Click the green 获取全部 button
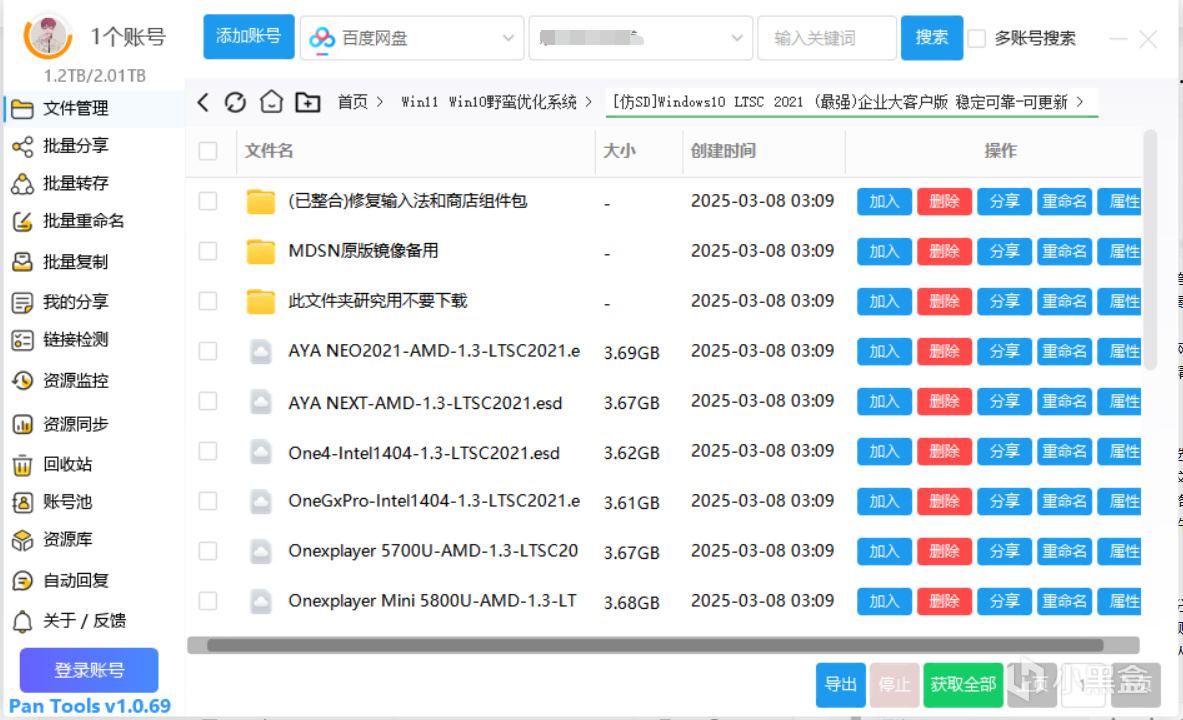Viewport: 1183px width, 720px height. [963, 685]
